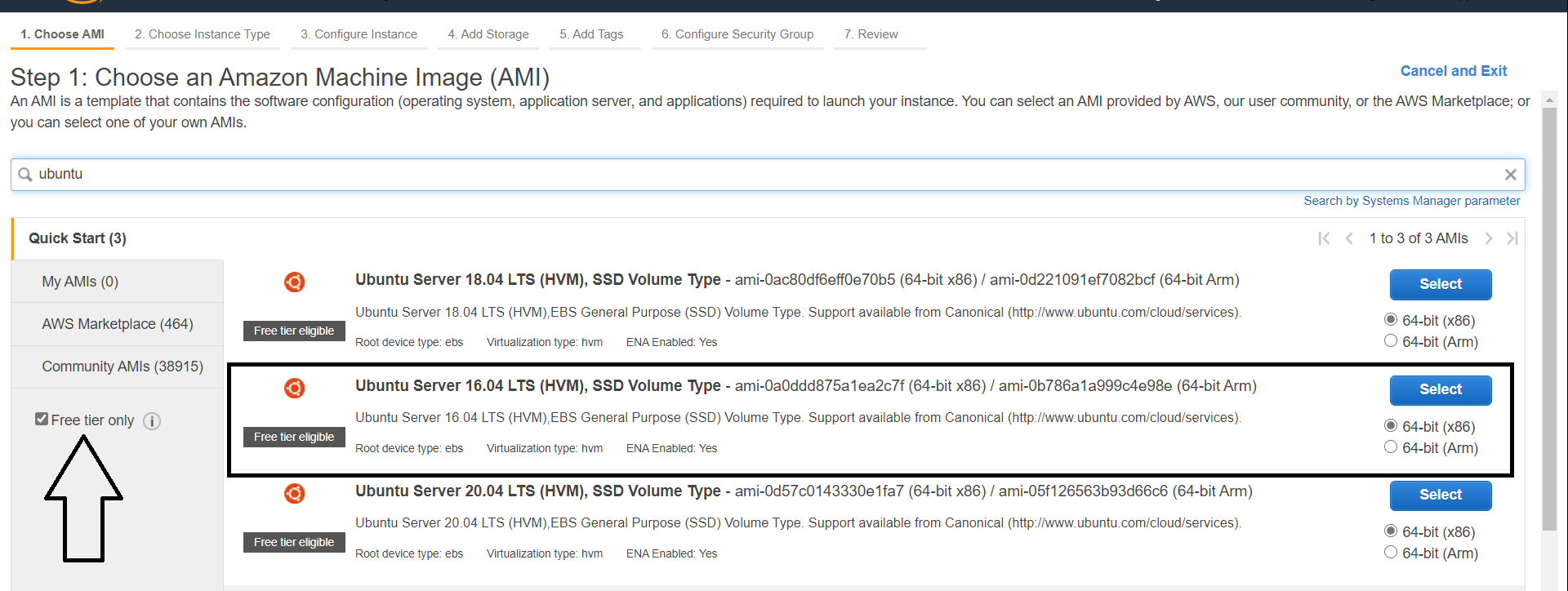Choose 64-bit (x86) for Ubuntu 16.04

(1391, 426)
